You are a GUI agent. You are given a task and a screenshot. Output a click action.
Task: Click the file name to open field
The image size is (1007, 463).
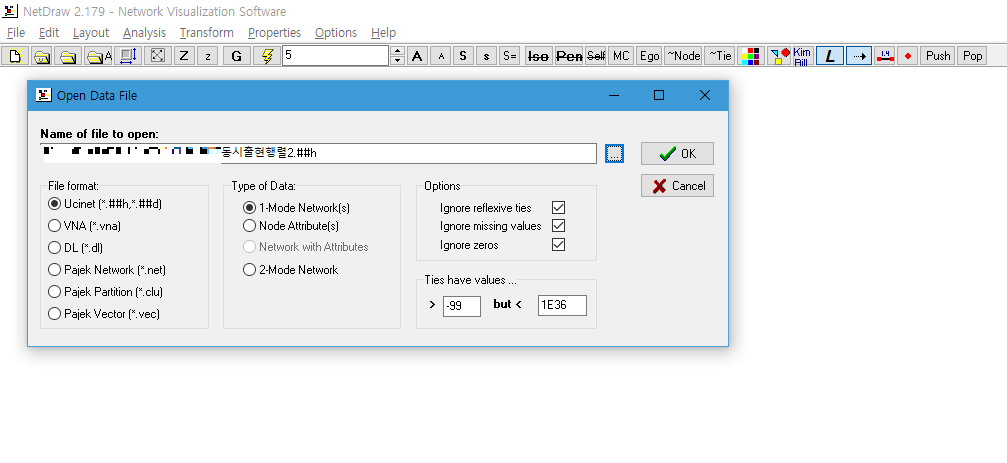[319, 153]
